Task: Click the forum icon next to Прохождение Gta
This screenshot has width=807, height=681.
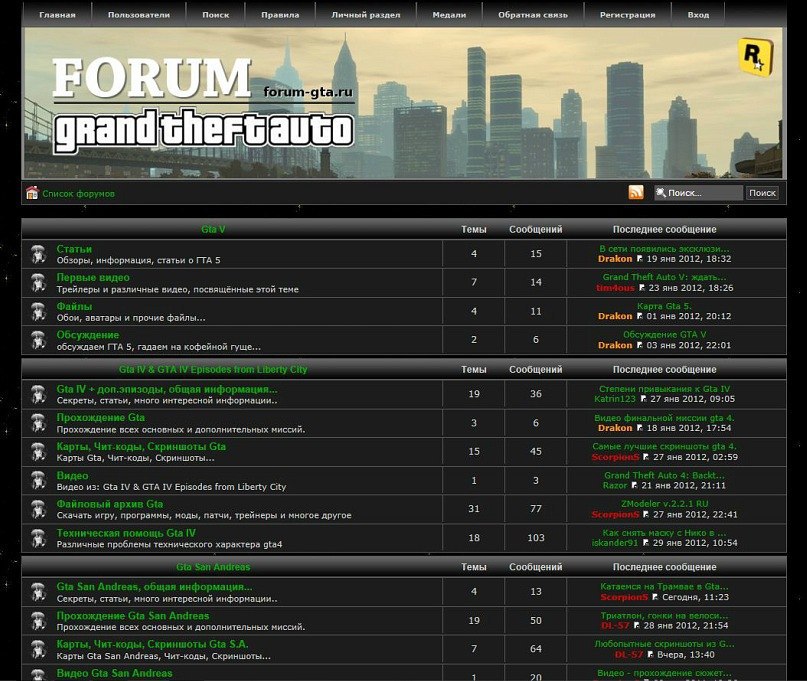Action: pyautogui.click(x=38, y=423)
